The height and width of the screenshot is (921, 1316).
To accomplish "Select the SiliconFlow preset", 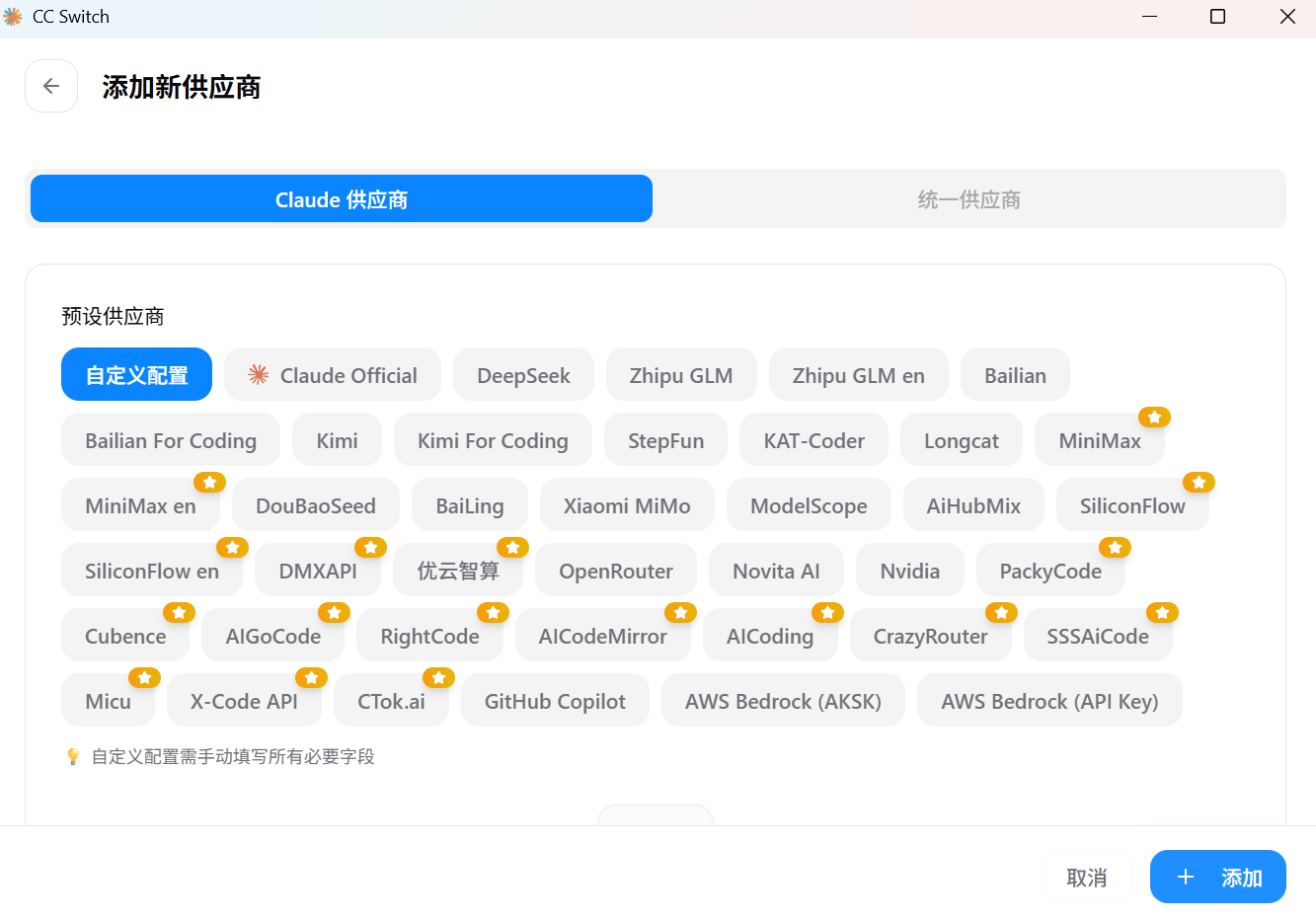I will point(1132,504).
